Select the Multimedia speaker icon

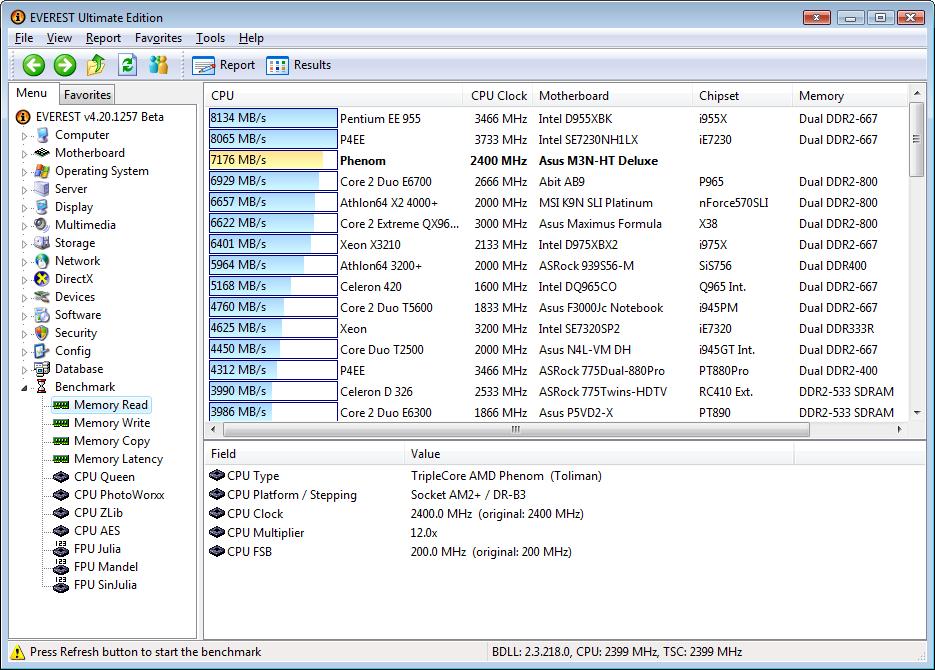pos(42,225)
